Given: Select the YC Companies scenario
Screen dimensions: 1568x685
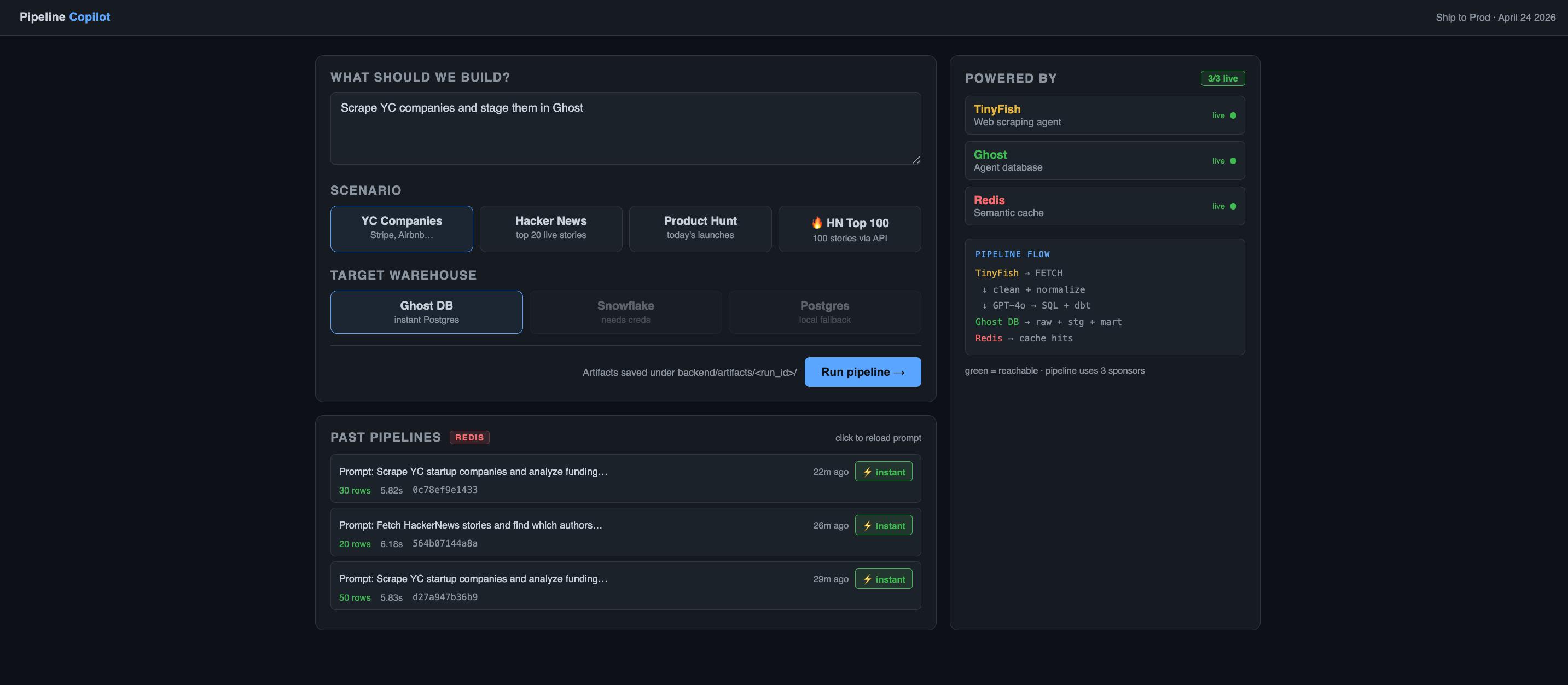Looking at the screenshot, I should click(x=401, y=228).
